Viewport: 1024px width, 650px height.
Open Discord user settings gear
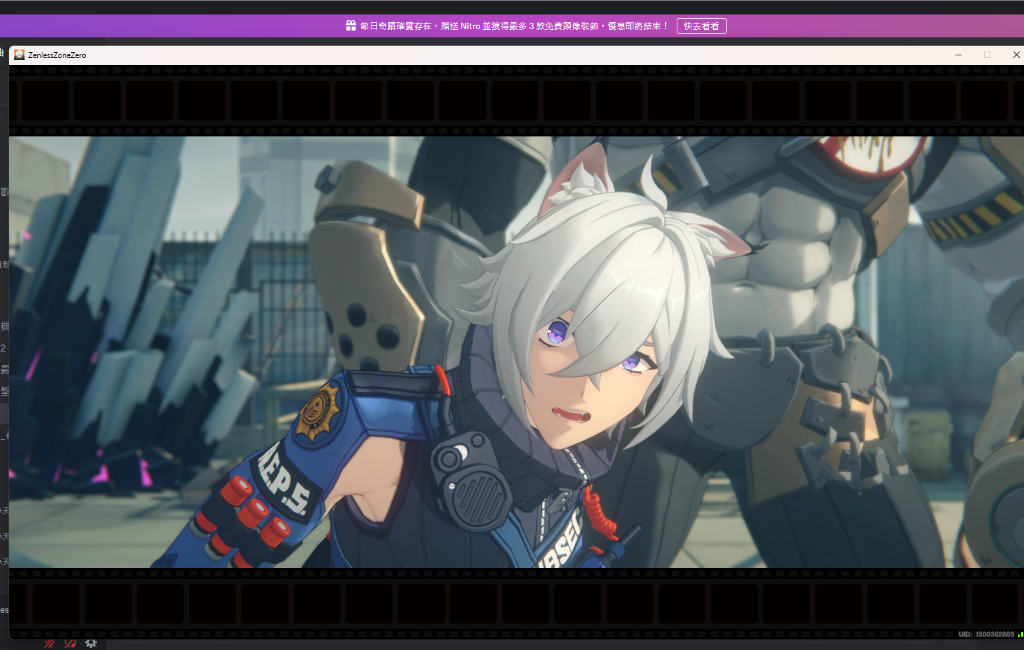(91, 643)
